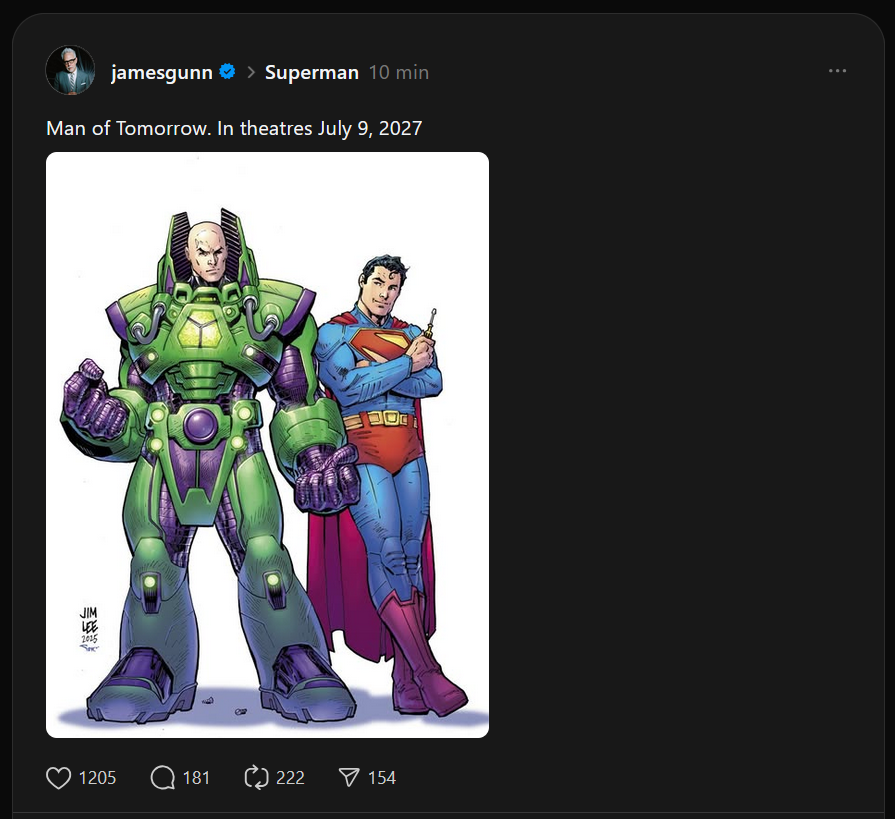895x819 pixels.
Task: Click the chevron arrow before Superman
Action: pyautogui.click(x=251, y=72)
